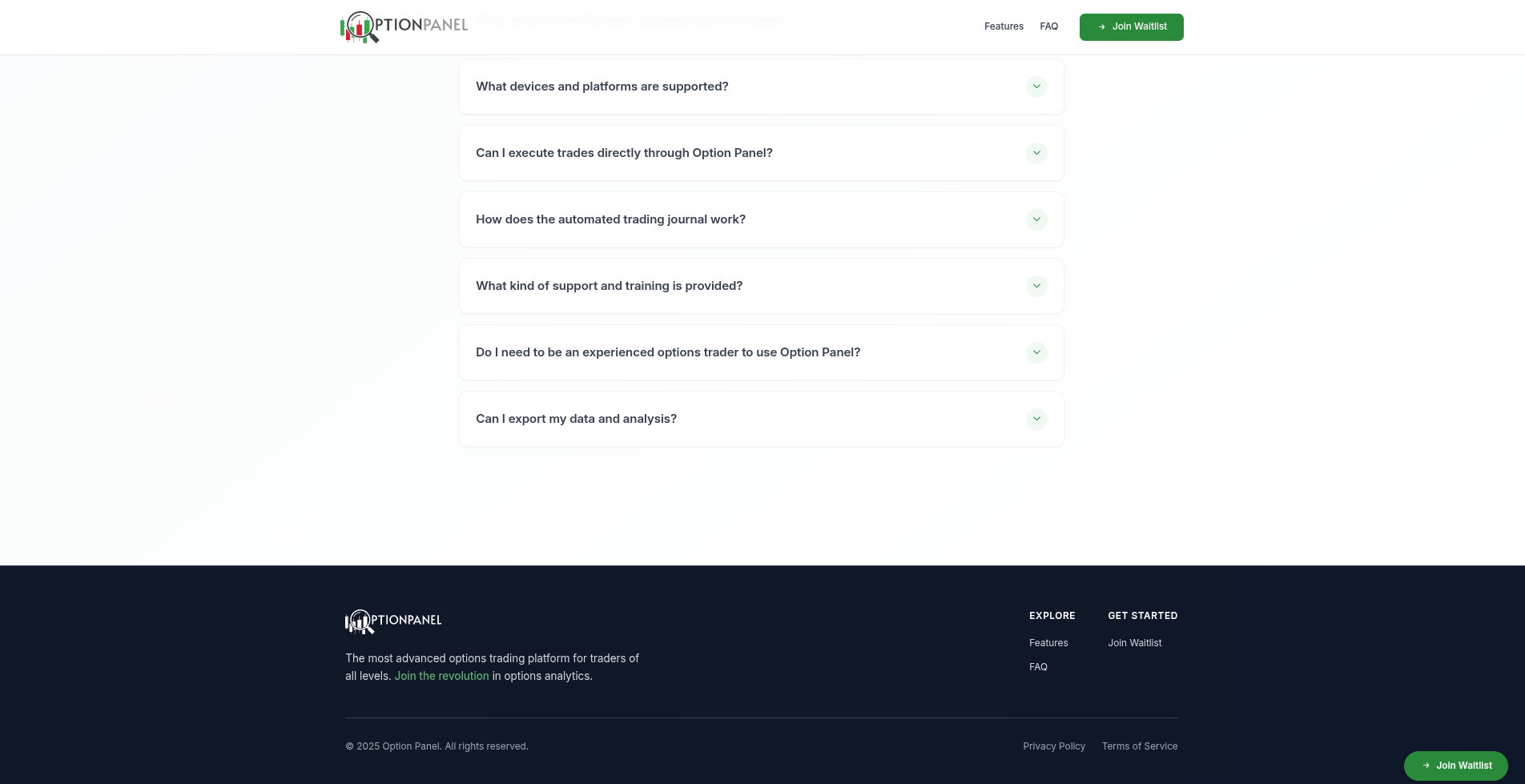Click the arrow icon inside the header Join Waitlist button
This screenshot has height=784, width=1525.
(1101, 26)
